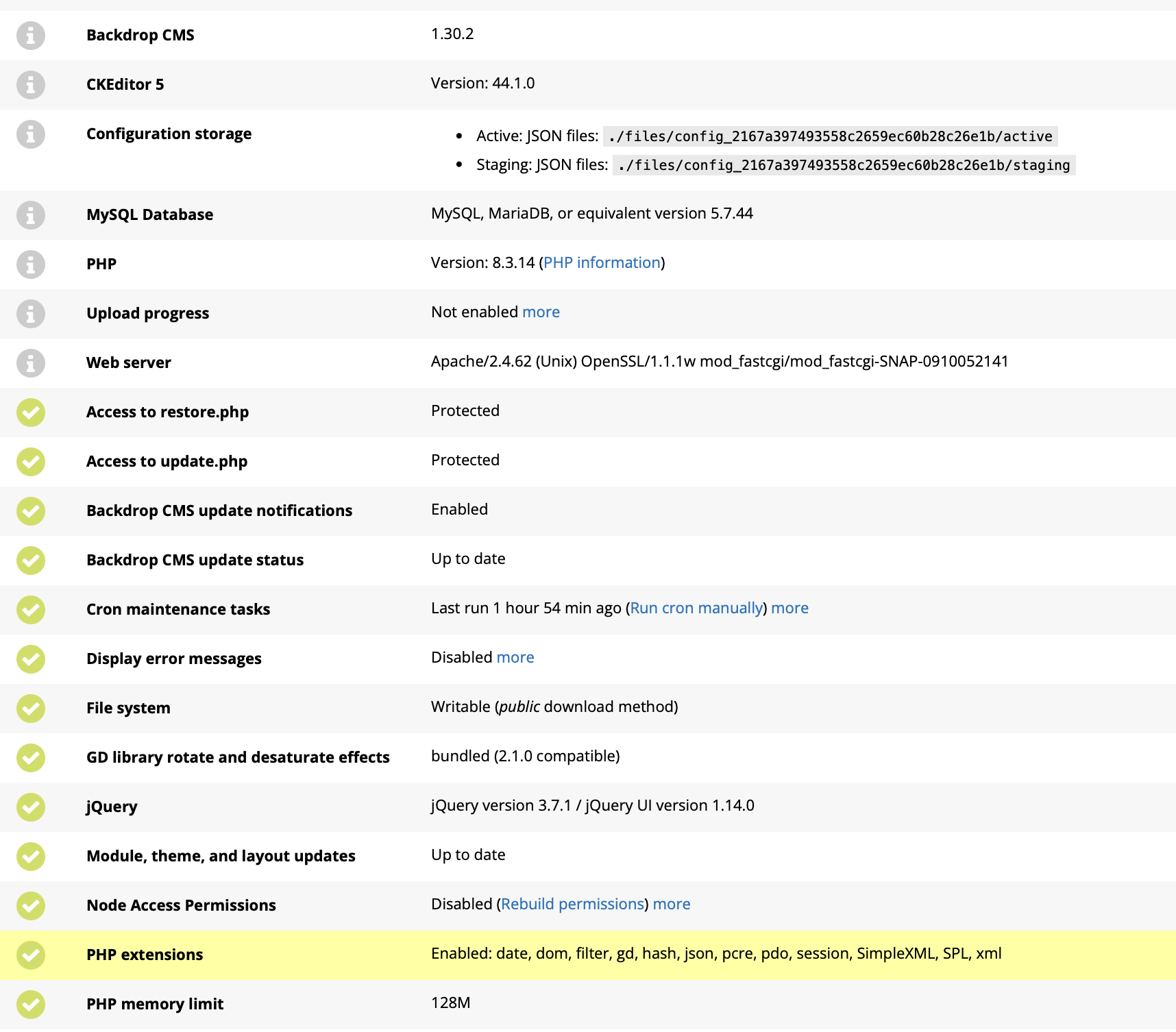The height and width of the screenshot is (1032, 1176).
Task: Click the Protected value for restore.php
Action: [x=465, y=411]
